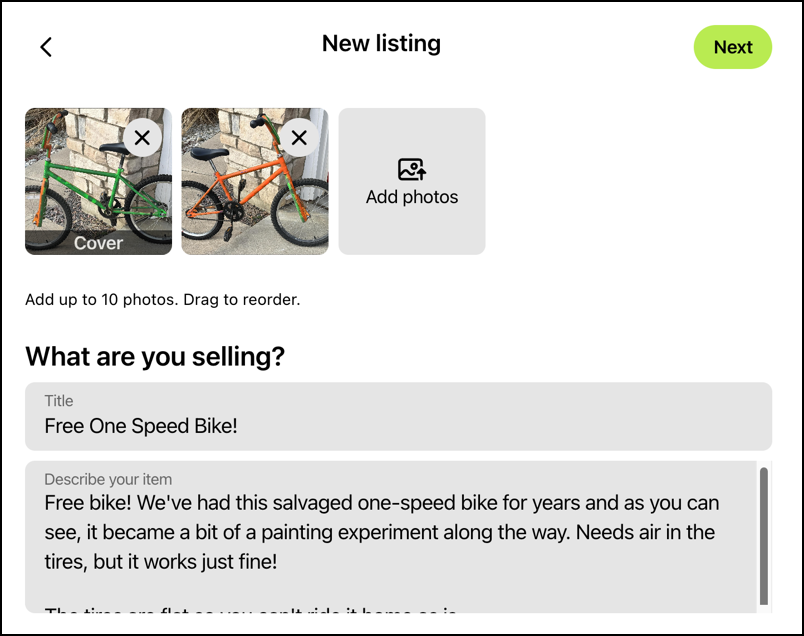
Task: Tap the back arrow at top left
Action: tap(46, 46)
